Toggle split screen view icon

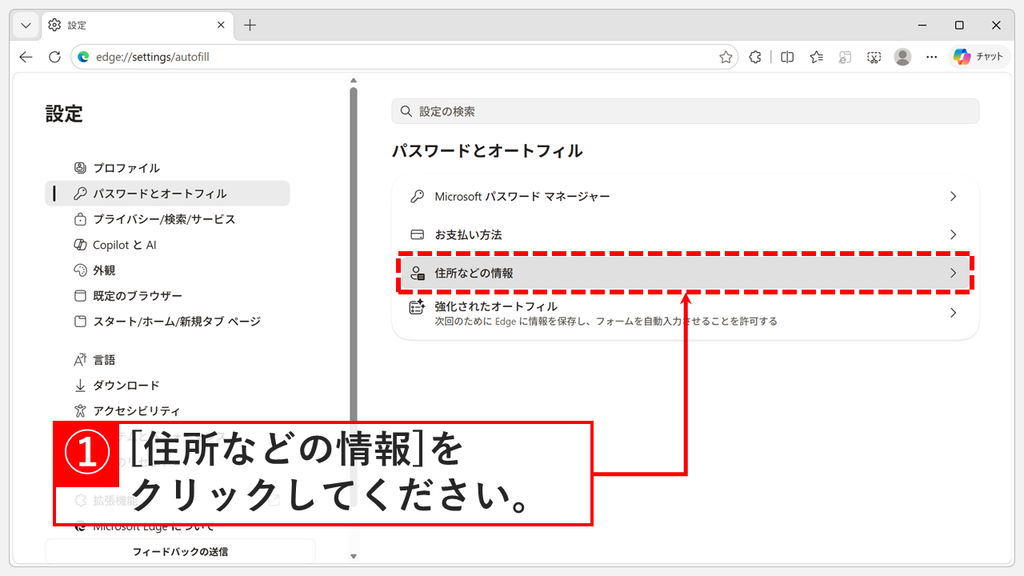[x=787, y=57]
